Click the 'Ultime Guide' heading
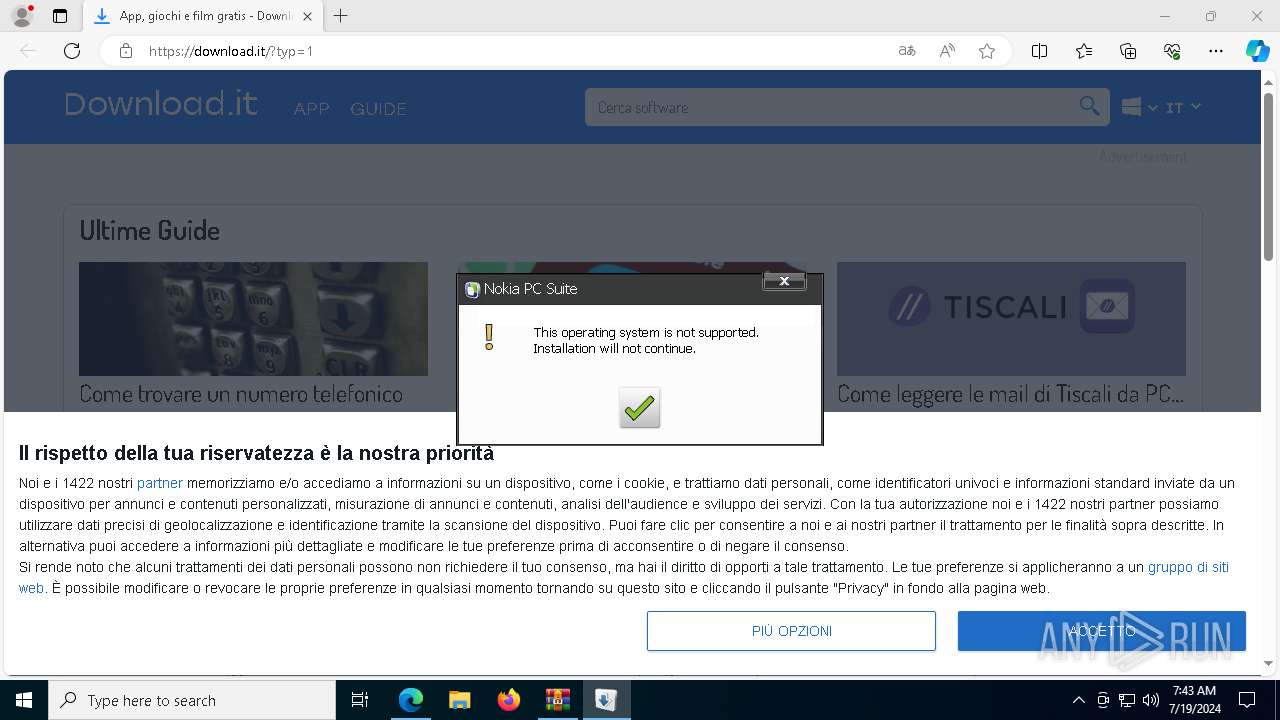This screenshot has height=720, width=1280. pyautogui.click(x=149, y=231)
